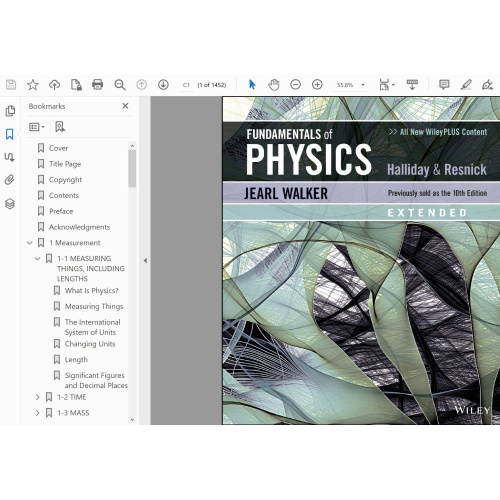Image resolution: width=500 pixels, height=500 pixels.
Task: Add a comment with speech bubble icon
Action: [x=444, y=85]
